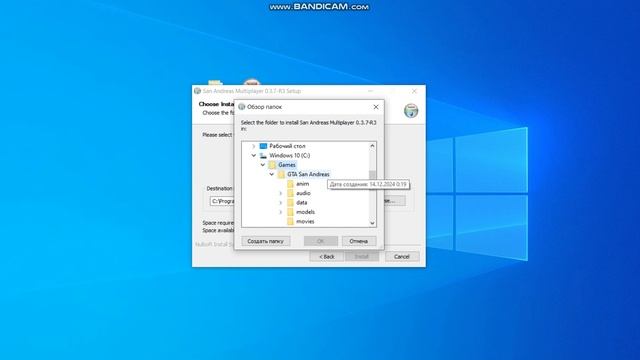Viewport: 640px width, 360px height.
Task: Click the greyed OK button in folder dialog
Action: pos(321,241)
